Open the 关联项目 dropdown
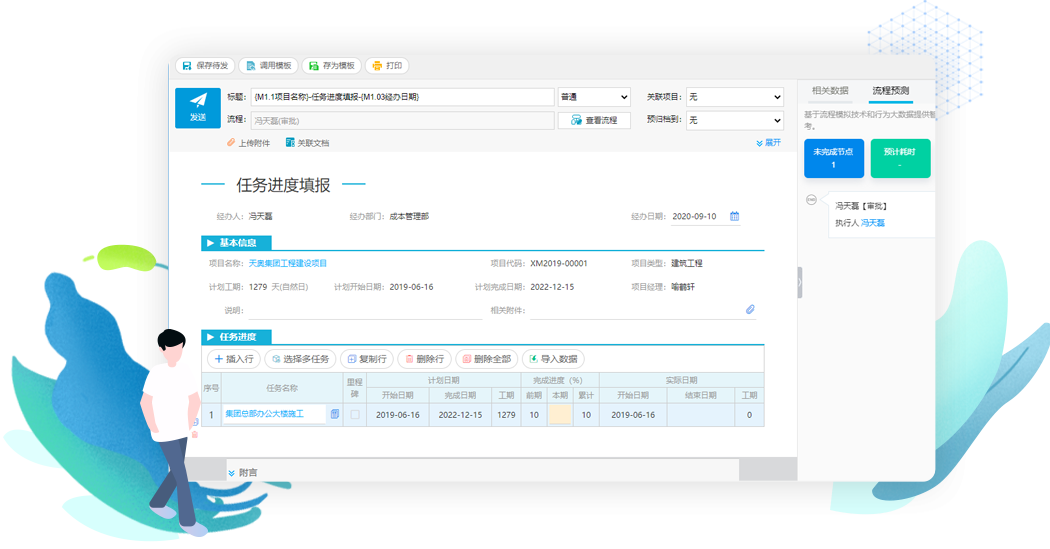The image size is (1050, 549). tap(735, 97)
